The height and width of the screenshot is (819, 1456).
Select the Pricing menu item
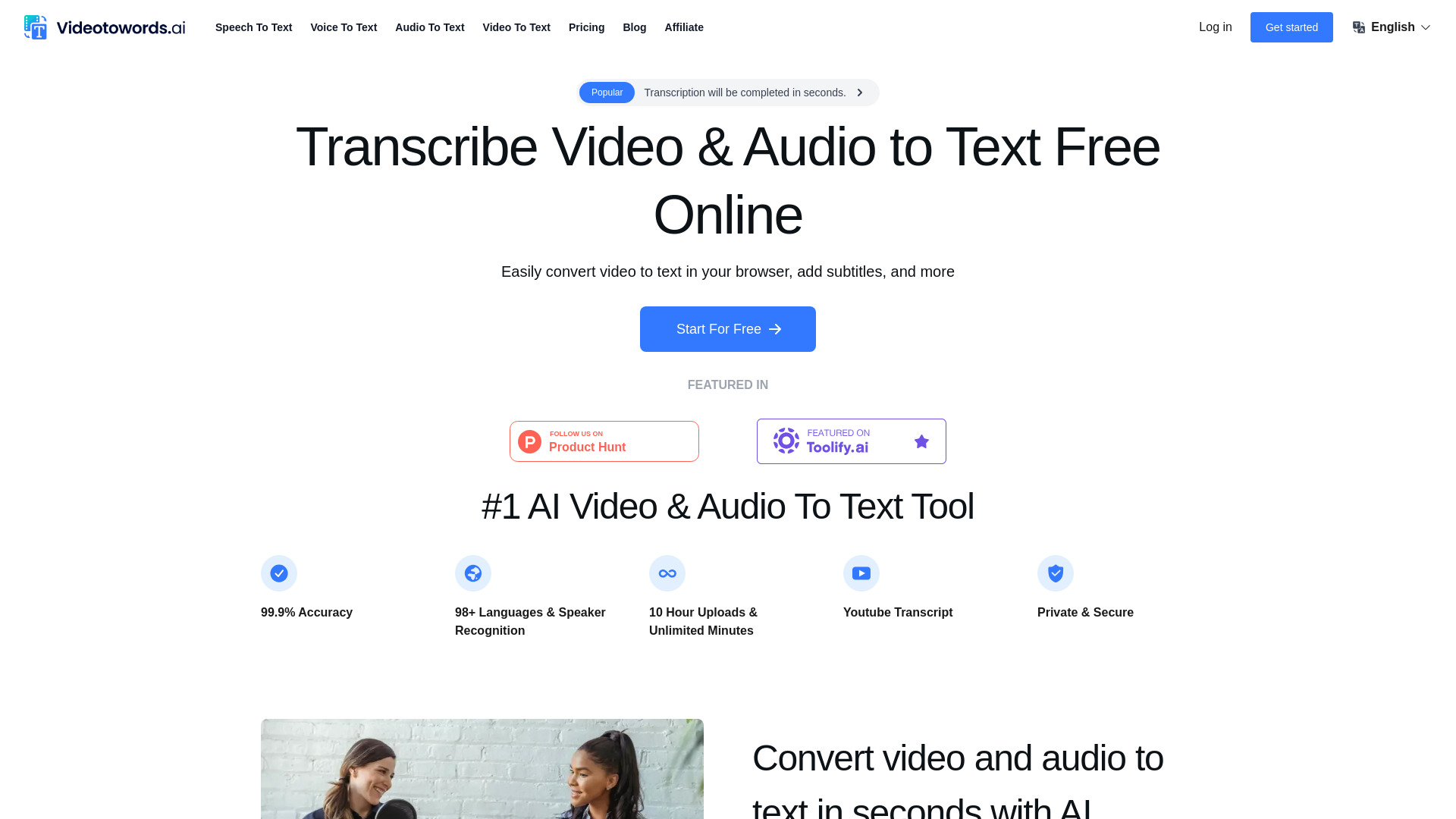coord(586,27)
